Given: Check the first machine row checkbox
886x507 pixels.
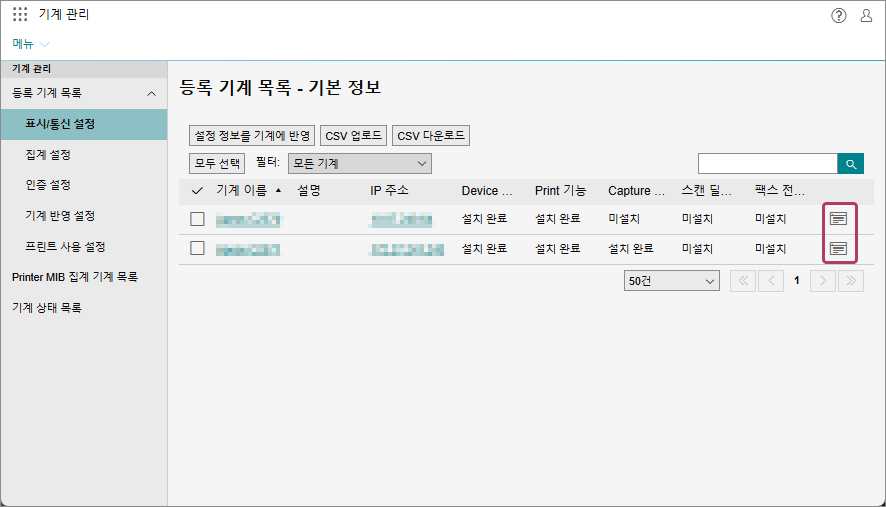Looking at the screenshot, I should (x=198, y=219).
